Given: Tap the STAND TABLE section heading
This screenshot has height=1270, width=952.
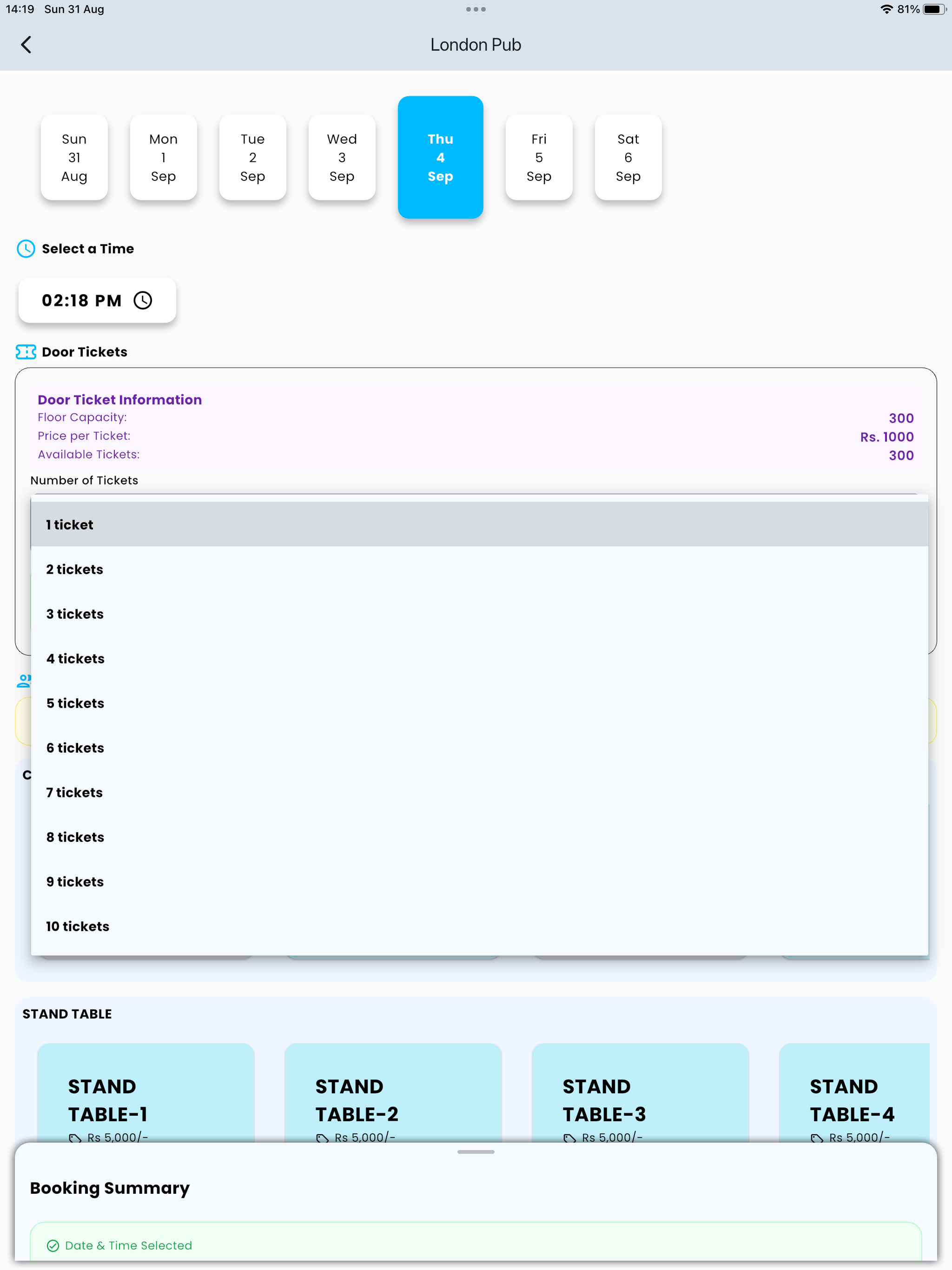Looking at the screenshot, I should pyautogui.click(x=67, y=1014).
